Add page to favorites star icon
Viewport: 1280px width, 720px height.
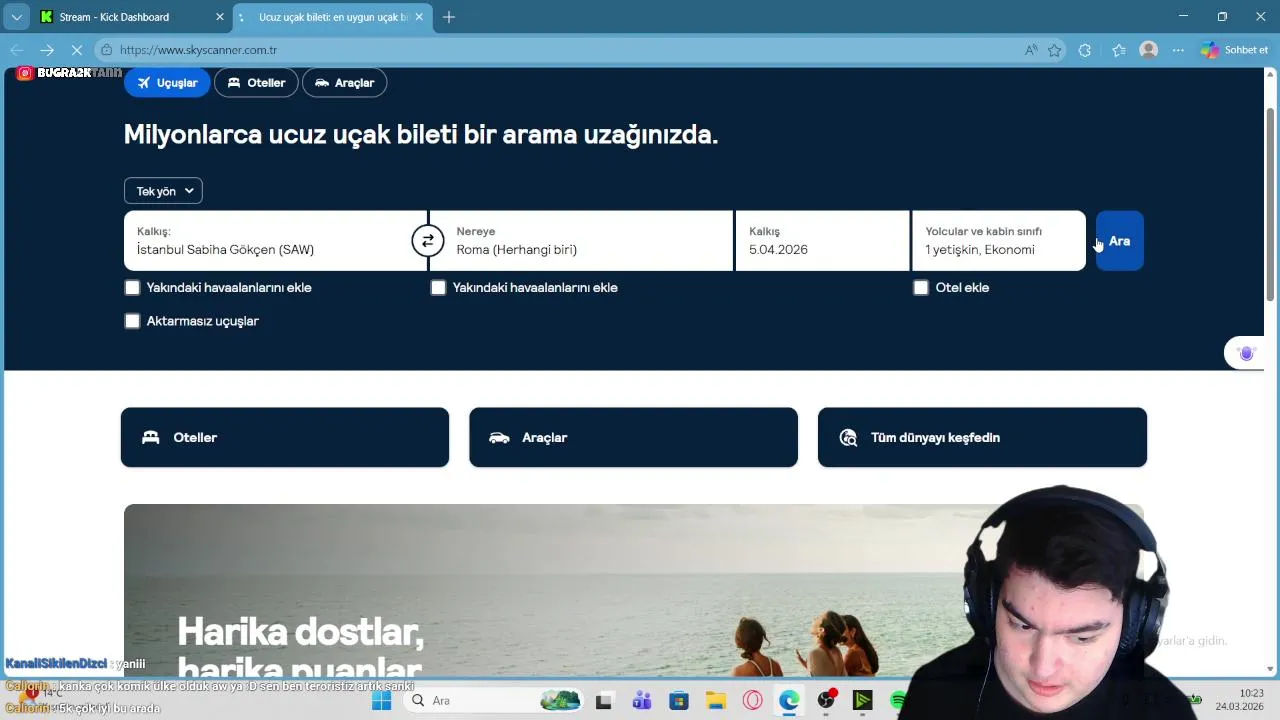coord(1054,50)
